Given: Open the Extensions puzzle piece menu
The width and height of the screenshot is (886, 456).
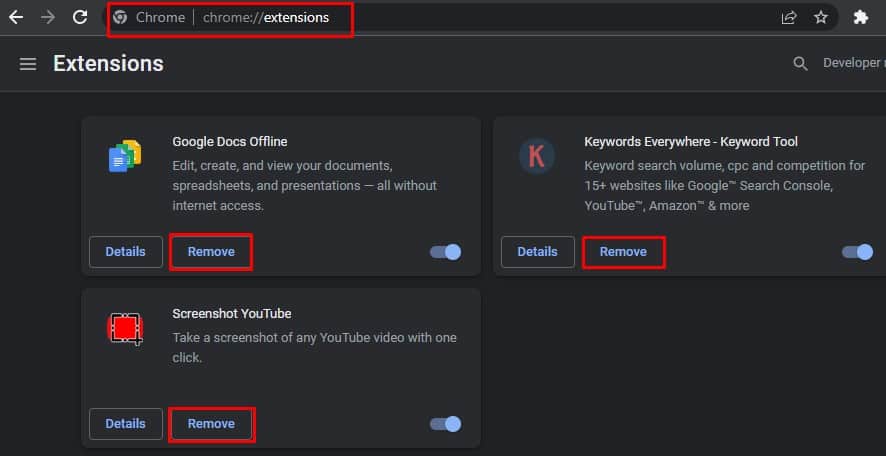Looking at the screenshot, I should [x=861, y=18].
